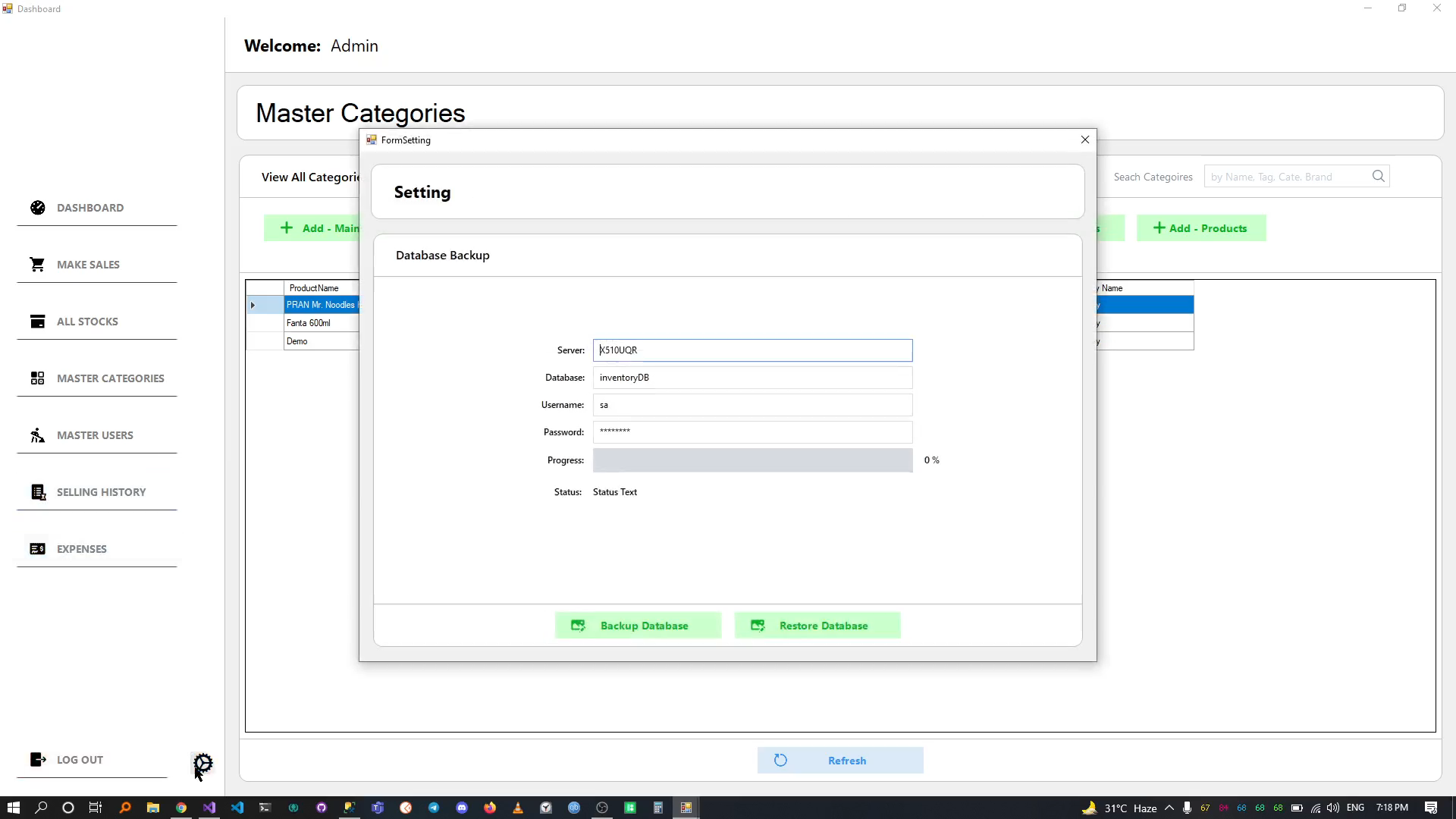The image size is (1456, 819).
Task: Click the Username field containing sa
Action: tap(752, 405)
